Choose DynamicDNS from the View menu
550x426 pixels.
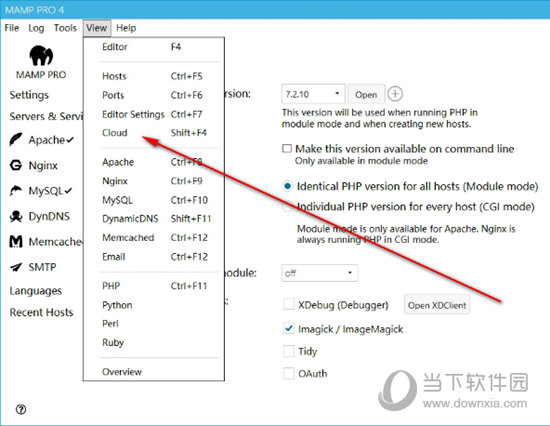point(154,219)
